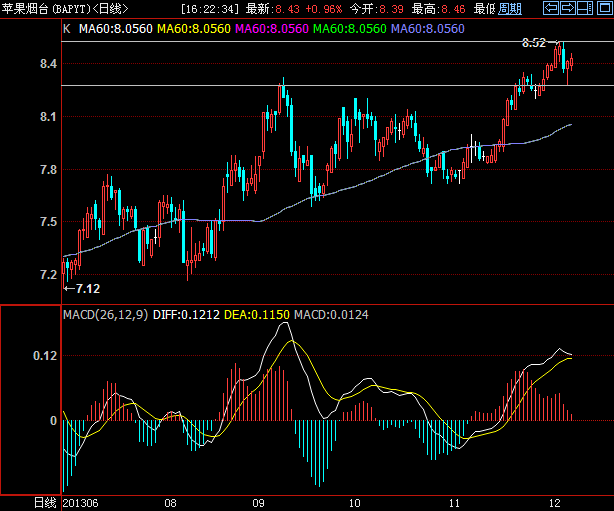Image resolution: width=614 pixels, height=511 pixels.
Task: Click the DEA:0.1150 value
Action: (x=257, y=314)
